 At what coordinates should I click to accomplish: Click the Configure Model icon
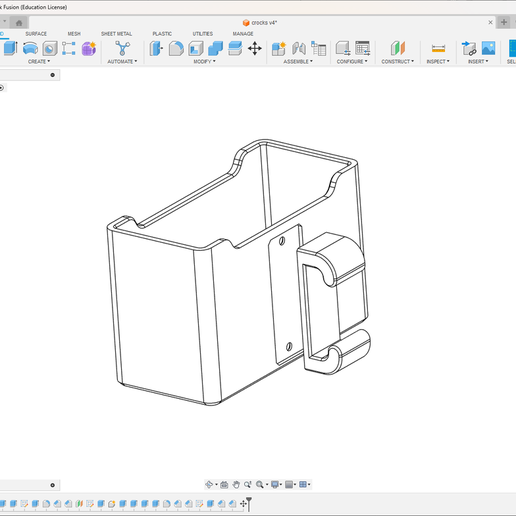343,48
